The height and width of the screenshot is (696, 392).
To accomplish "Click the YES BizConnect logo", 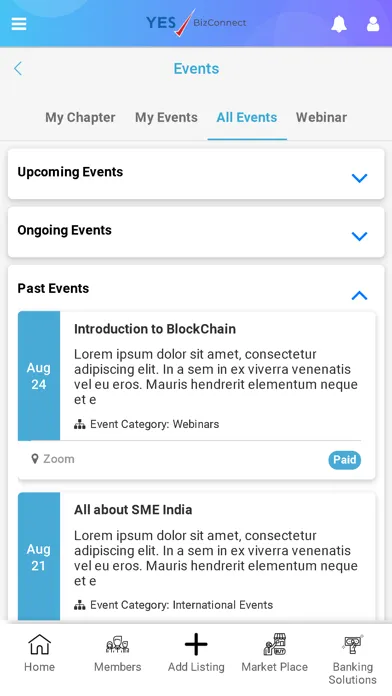I will [x=196, y=23].
